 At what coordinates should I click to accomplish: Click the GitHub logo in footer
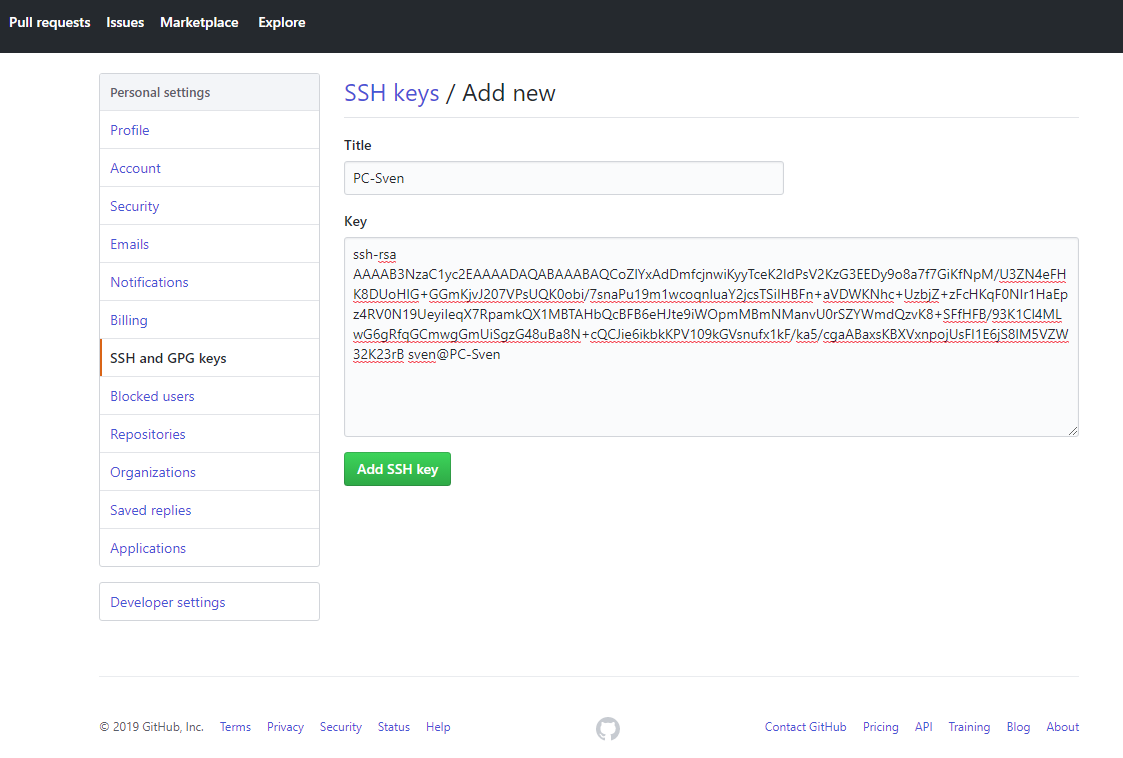coord(607,728)
